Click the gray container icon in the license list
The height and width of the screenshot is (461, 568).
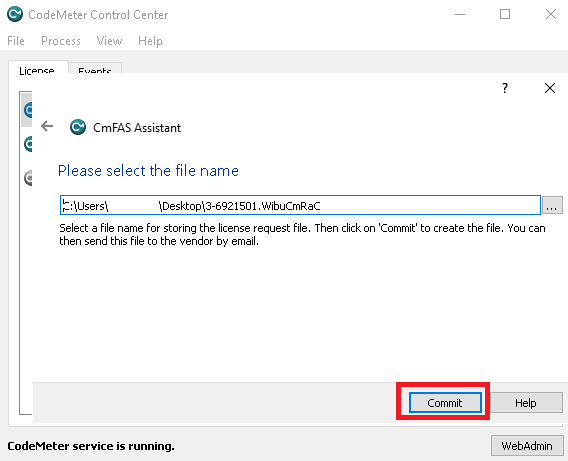pyautogui.click(x=28, y=178)
